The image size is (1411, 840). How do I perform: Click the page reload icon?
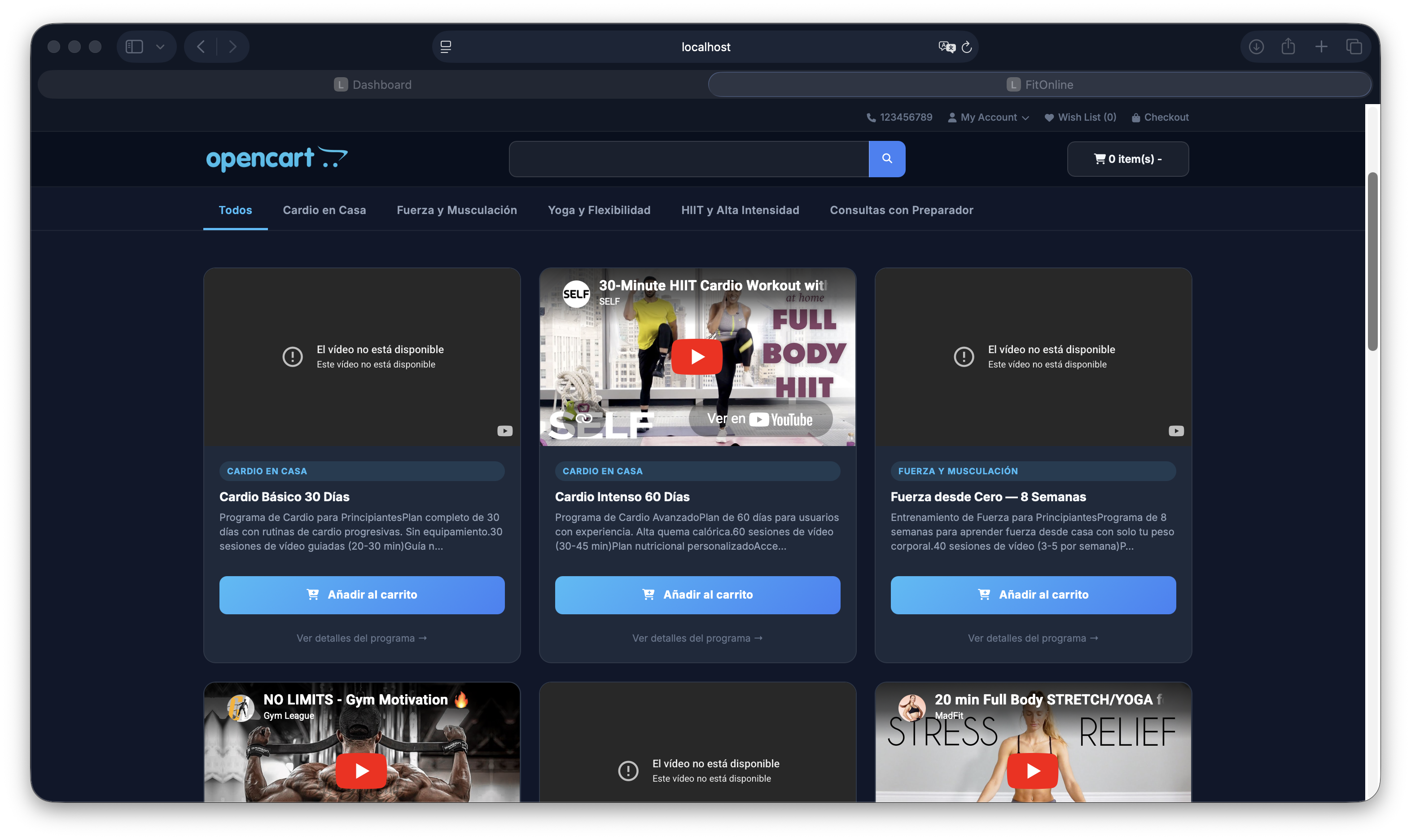click(x=967, y=47)
